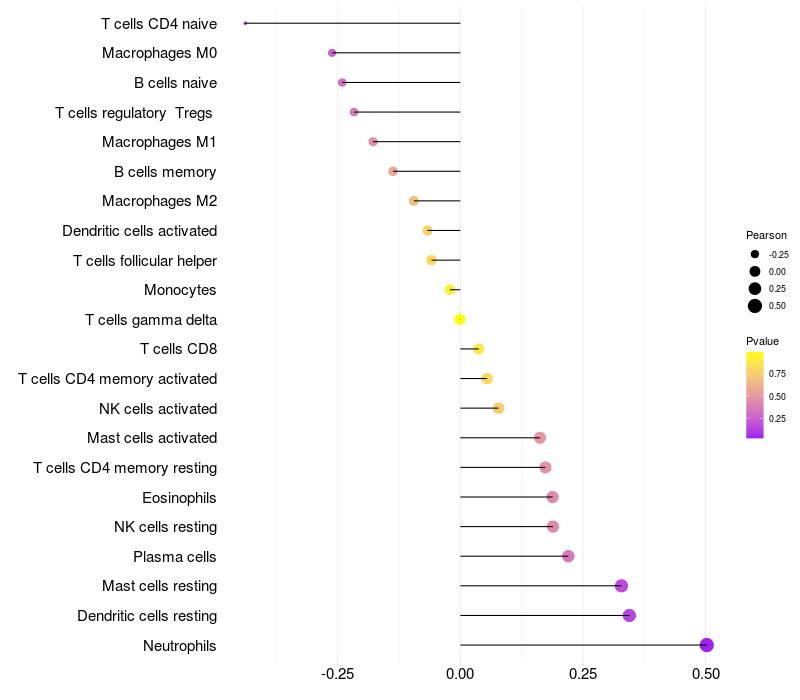Click the T cells CD4 naive dot
Screen dimensions: 800x700
(x=245, y=23)
